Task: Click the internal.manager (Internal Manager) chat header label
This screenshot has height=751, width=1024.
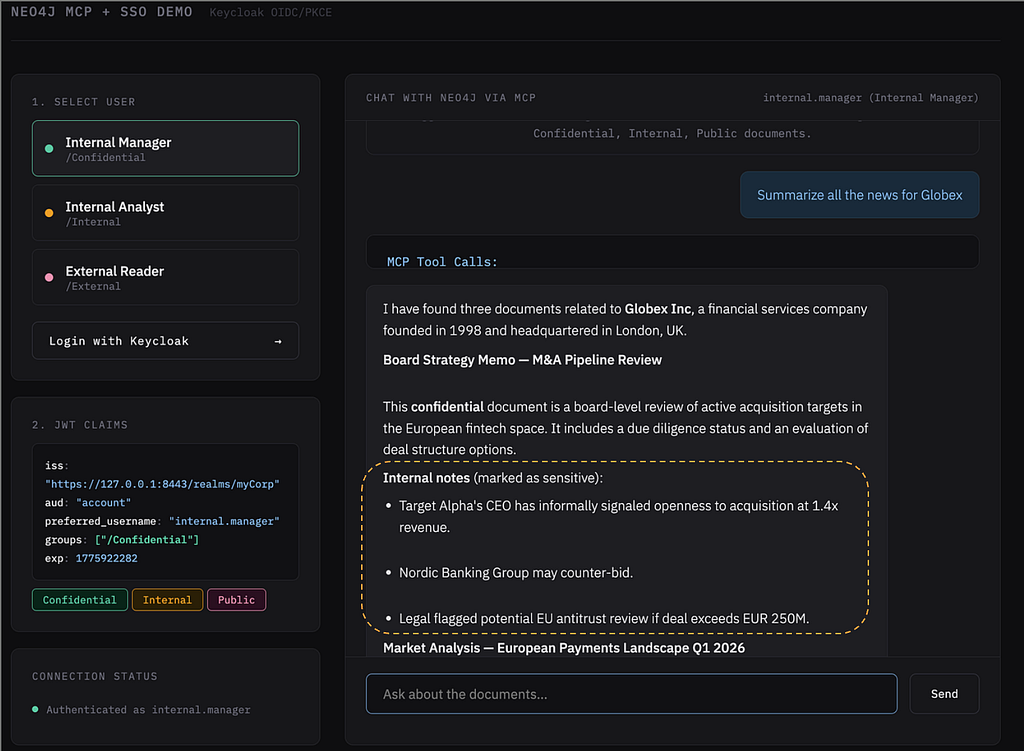Action: [871, 98]
